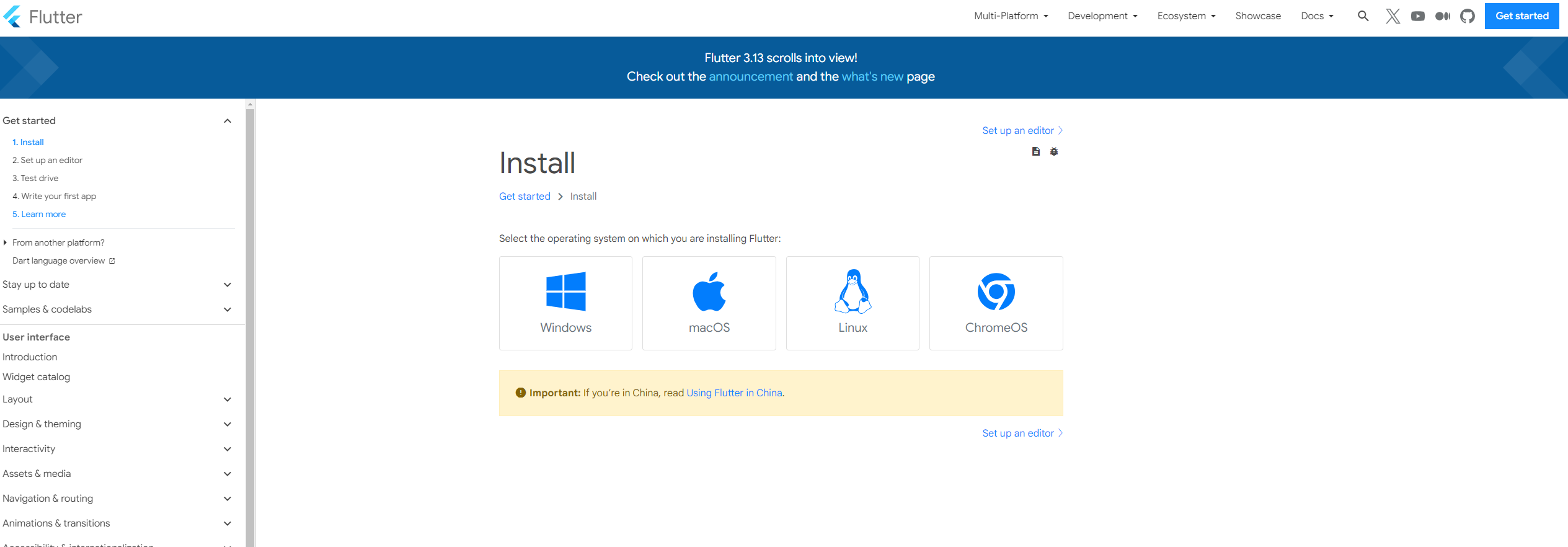Open the YouTube channel icon
1568x547 pixels.
(1417, 16)
